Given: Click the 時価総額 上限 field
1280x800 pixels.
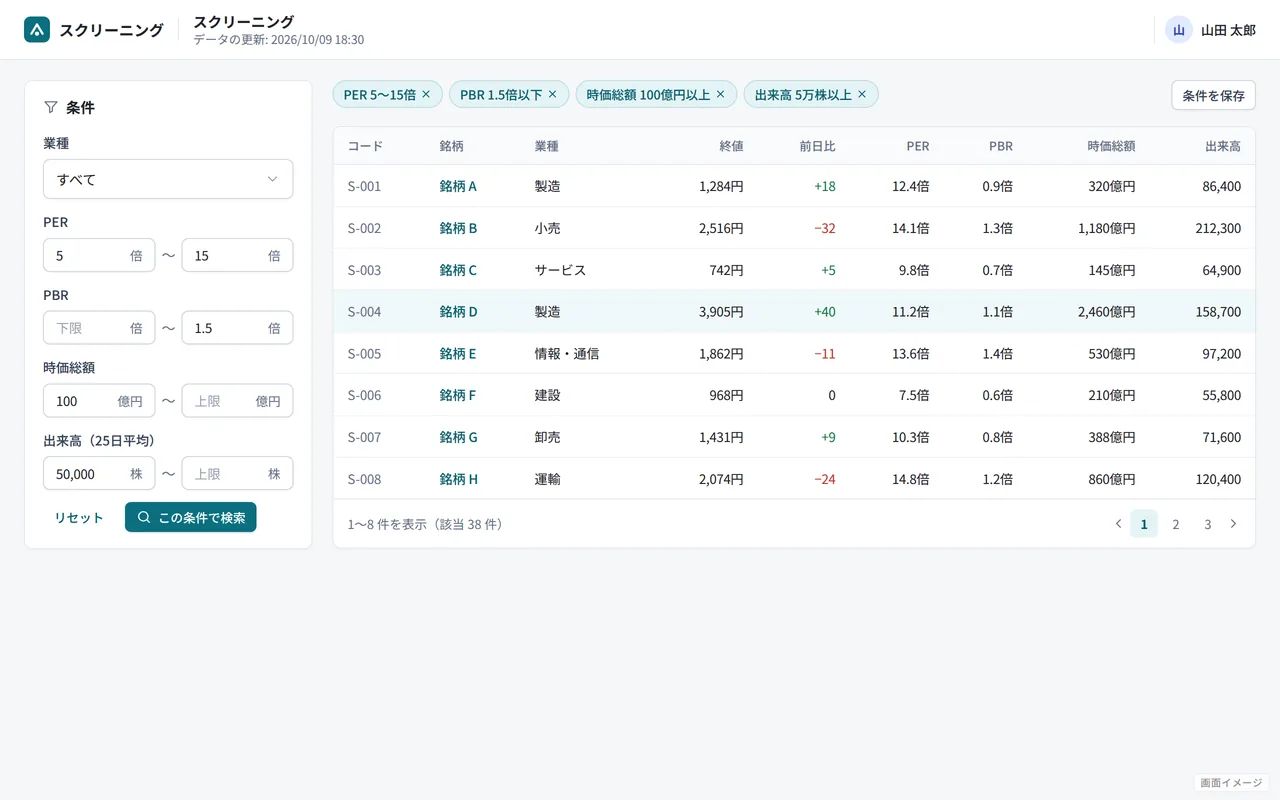Looking at the screenshot, I should (237, 401).
